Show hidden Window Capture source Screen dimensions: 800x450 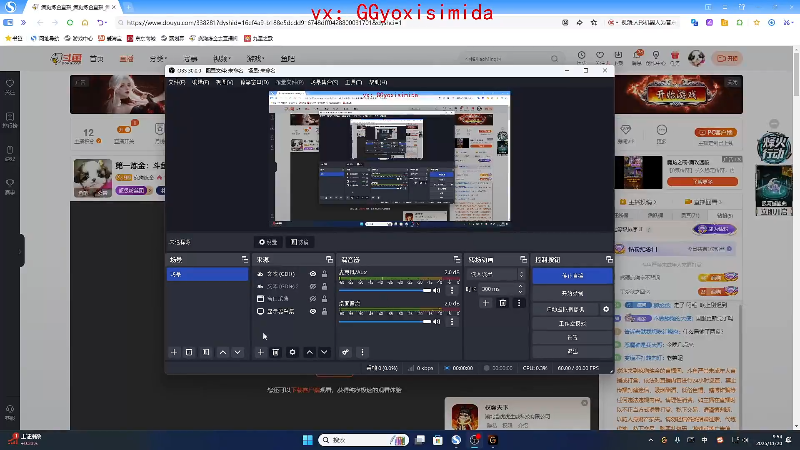click(313, 298)
